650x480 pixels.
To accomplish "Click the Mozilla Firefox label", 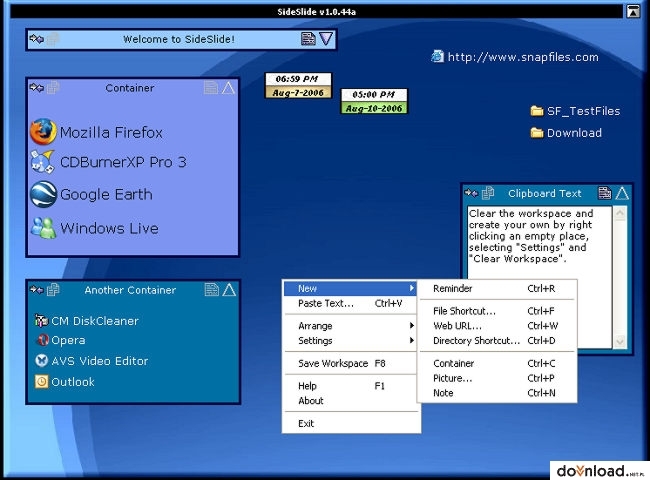I will click(111, 133).
